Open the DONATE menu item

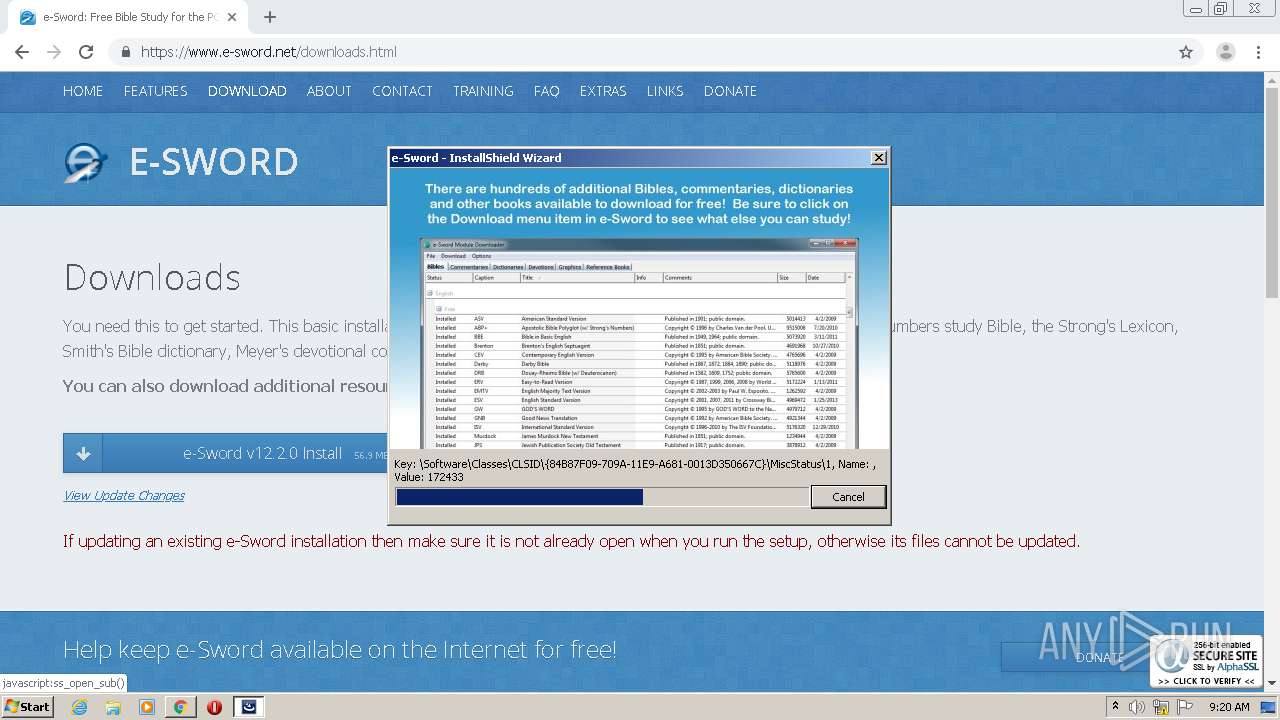tap(730, 91)
